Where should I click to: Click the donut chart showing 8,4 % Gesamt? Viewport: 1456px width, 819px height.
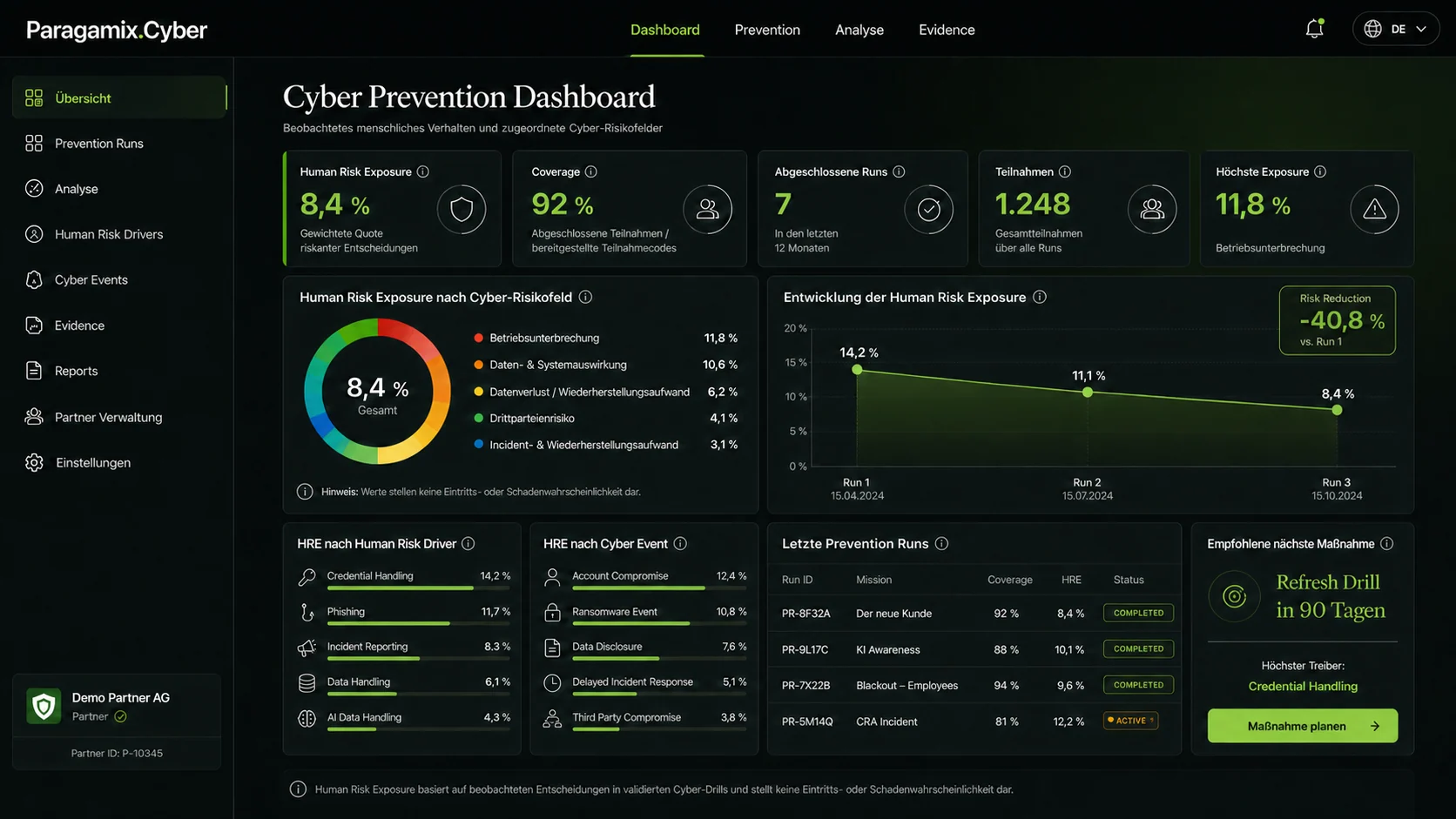(377, 392)
